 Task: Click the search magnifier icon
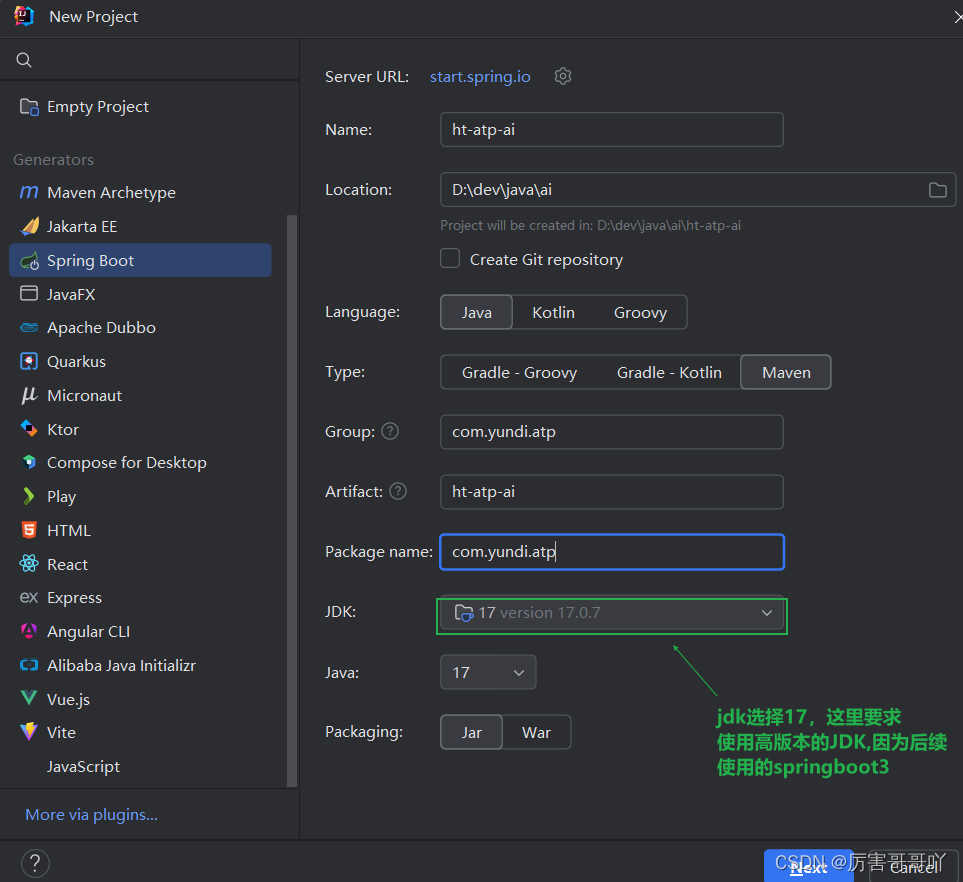[24, 60]
